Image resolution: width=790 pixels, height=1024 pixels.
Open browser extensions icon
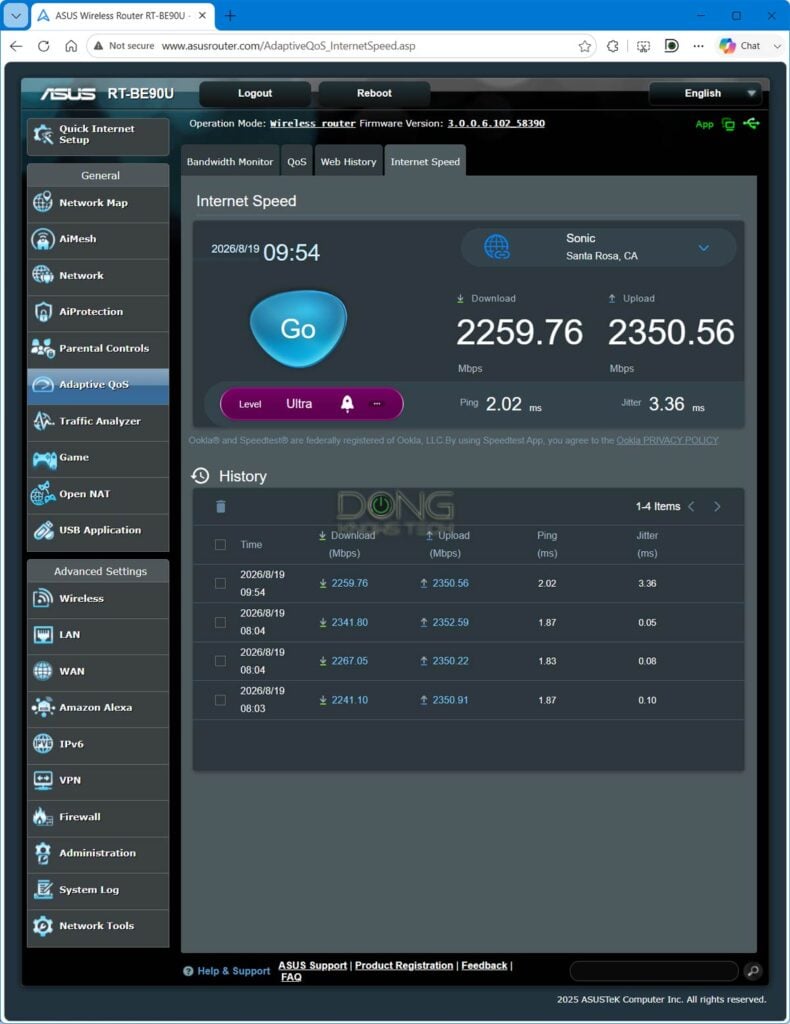[612, 46]
